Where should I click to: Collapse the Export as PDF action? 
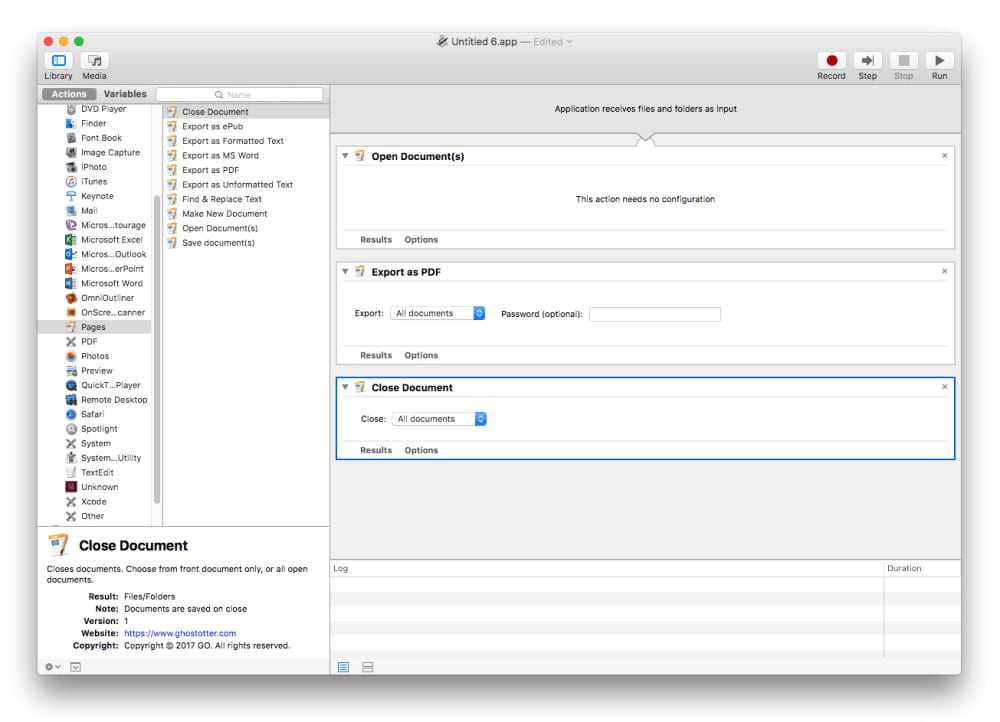pos(345,271)
